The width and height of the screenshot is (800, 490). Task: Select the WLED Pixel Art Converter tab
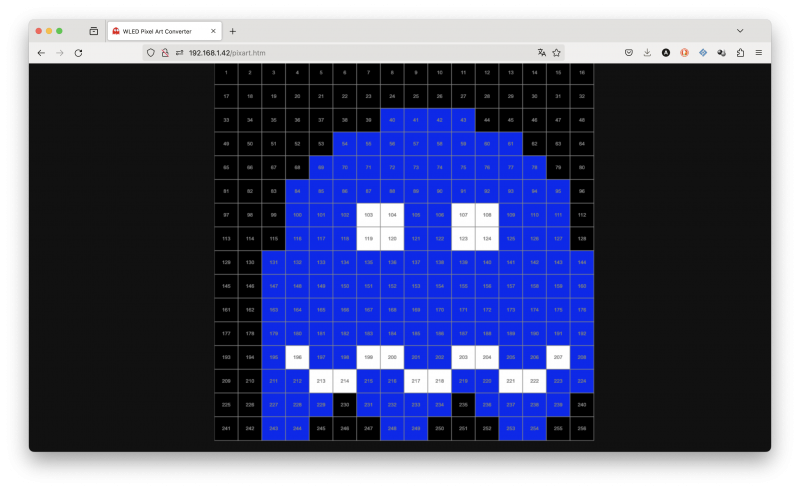pos(164,31)
